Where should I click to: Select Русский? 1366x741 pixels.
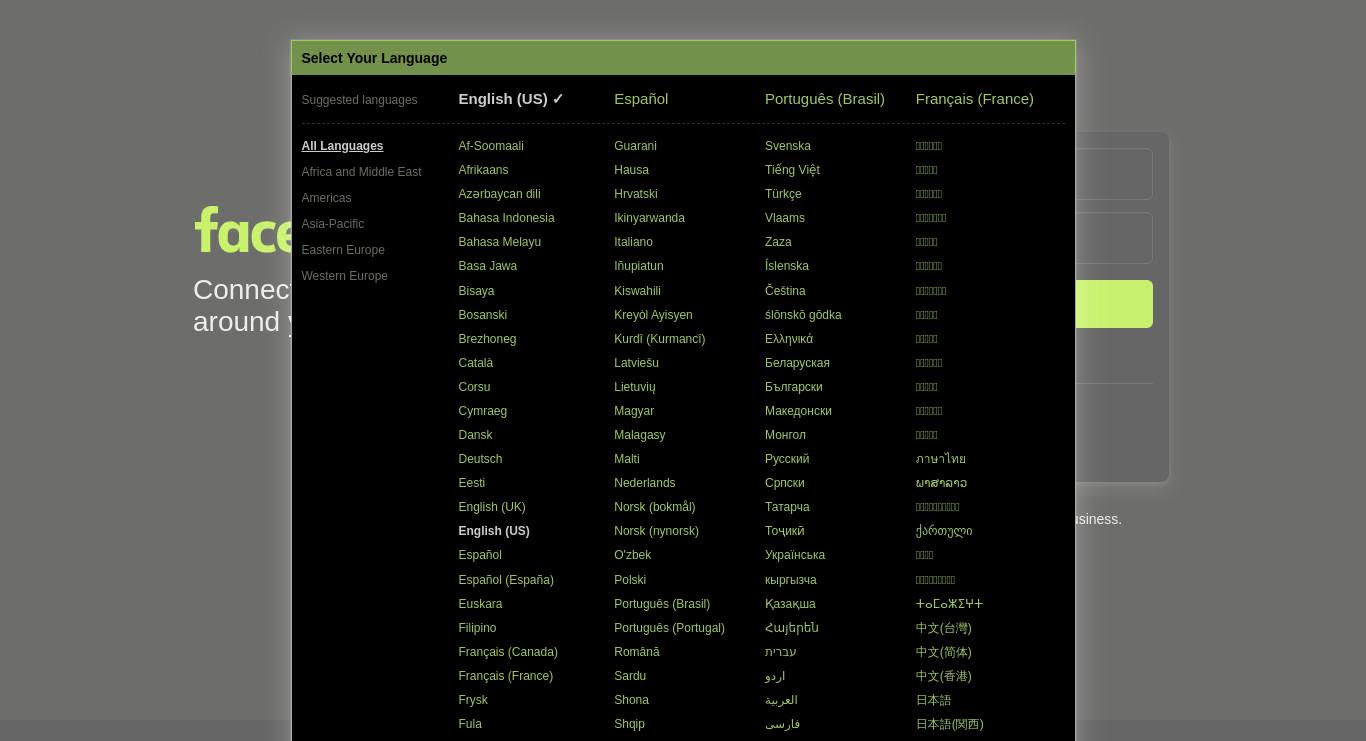click(x=787, y=459)
